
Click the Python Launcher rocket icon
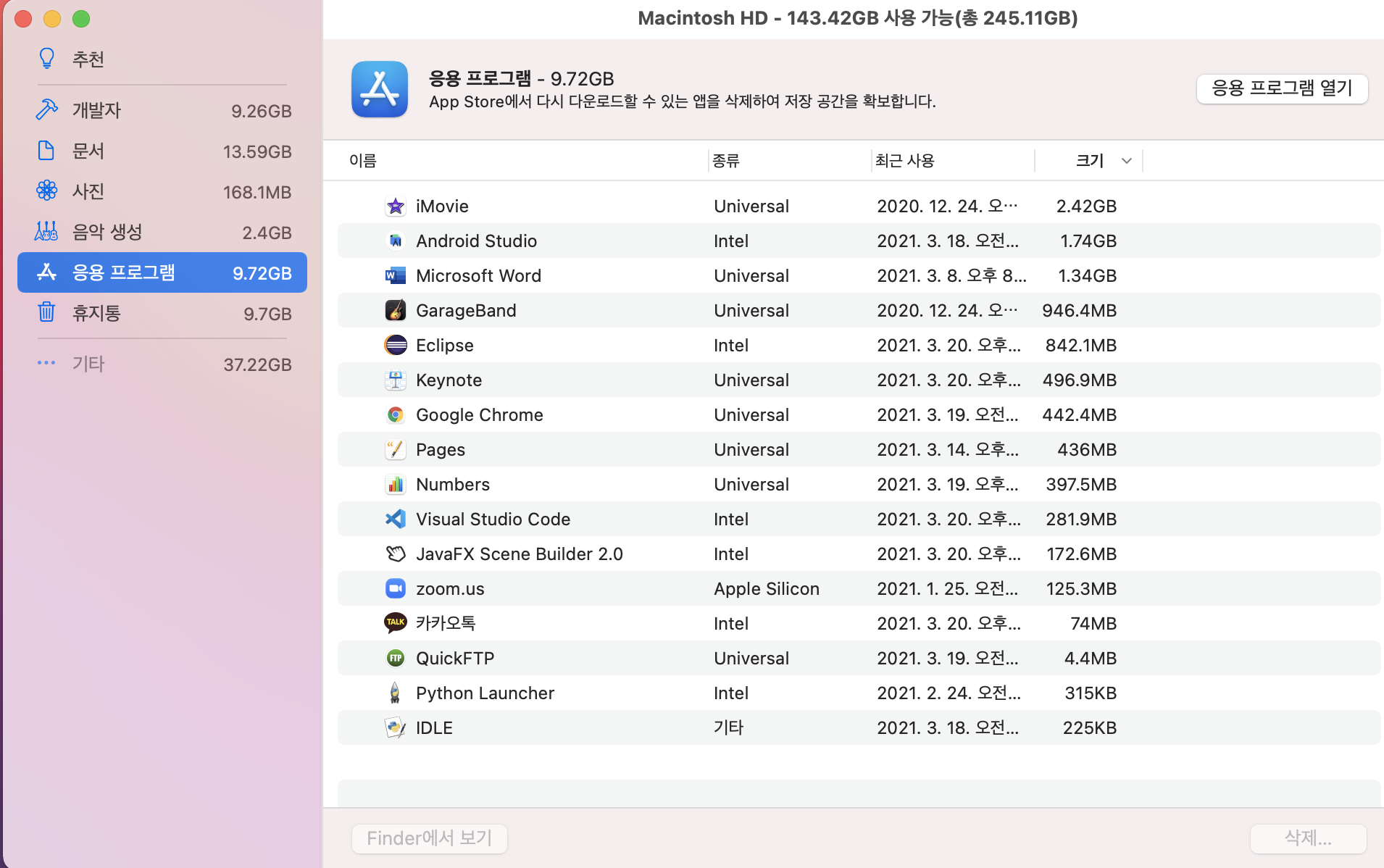[x=395, y=693]
